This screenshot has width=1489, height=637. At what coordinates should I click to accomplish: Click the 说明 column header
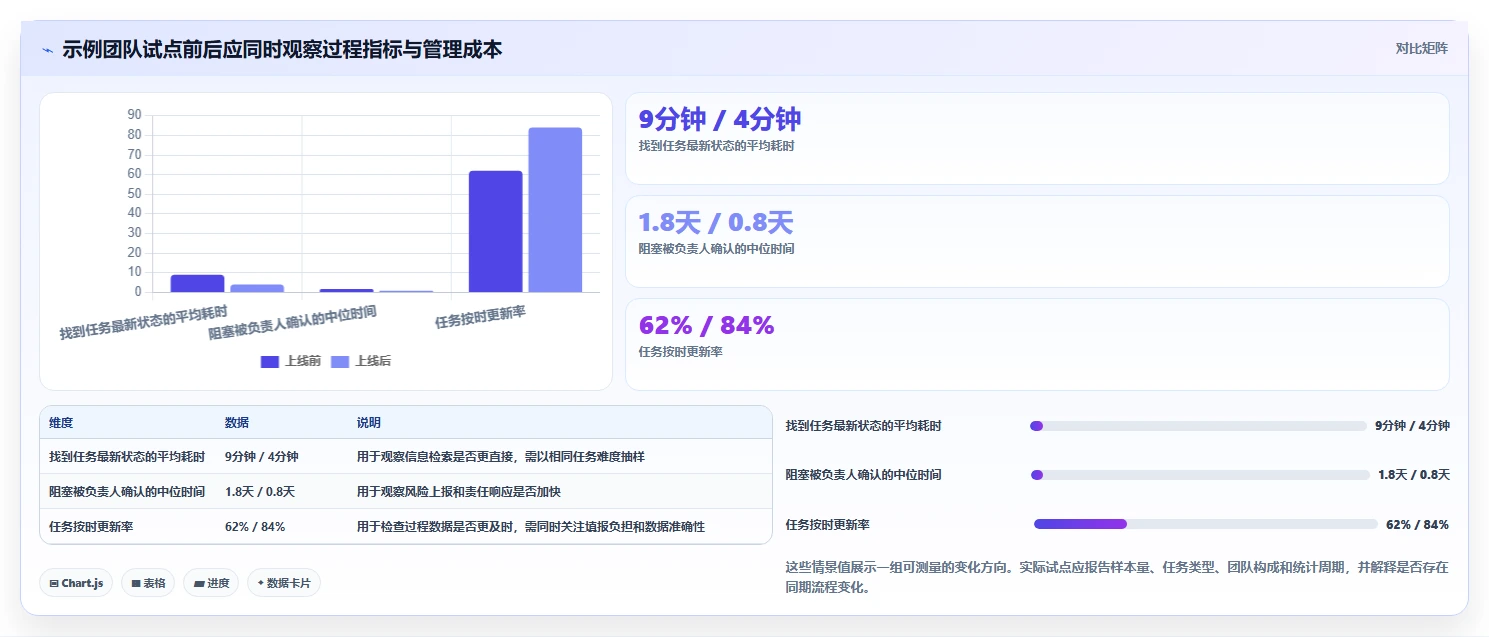click(369, 423)
